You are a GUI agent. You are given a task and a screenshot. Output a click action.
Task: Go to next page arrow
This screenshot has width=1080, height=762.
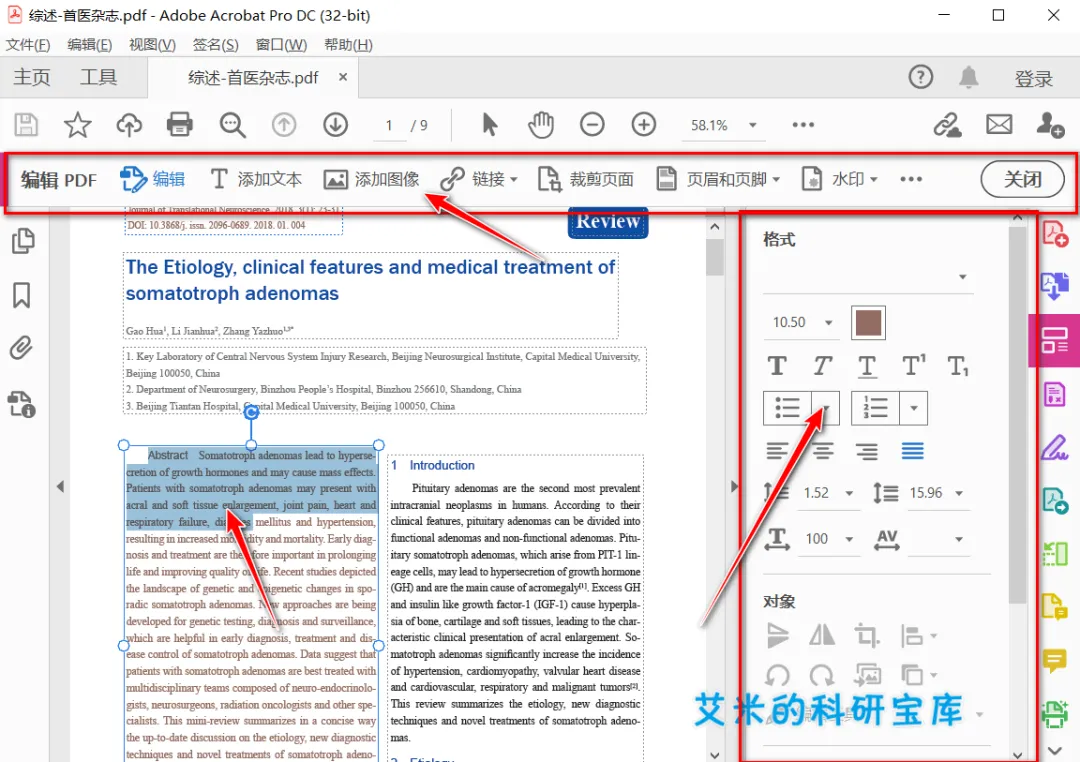click(335, 125)
